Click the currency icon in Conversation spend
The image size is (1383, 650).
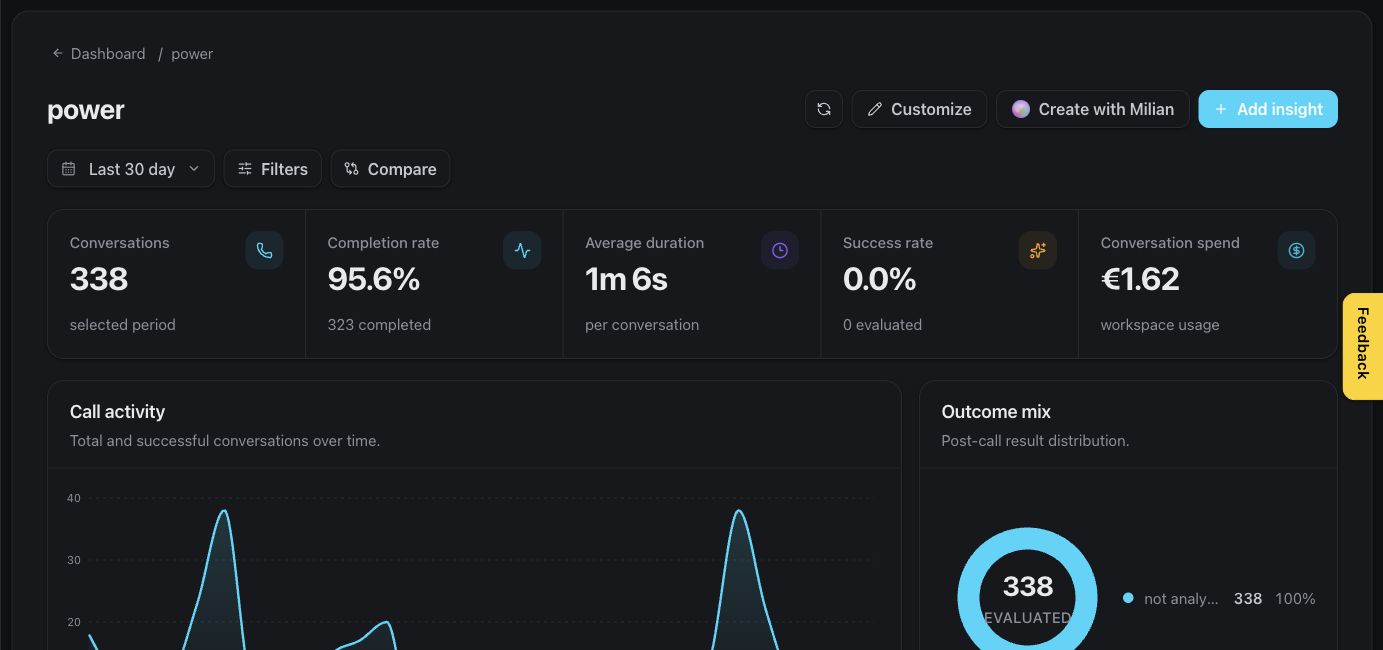point(1296,250)
